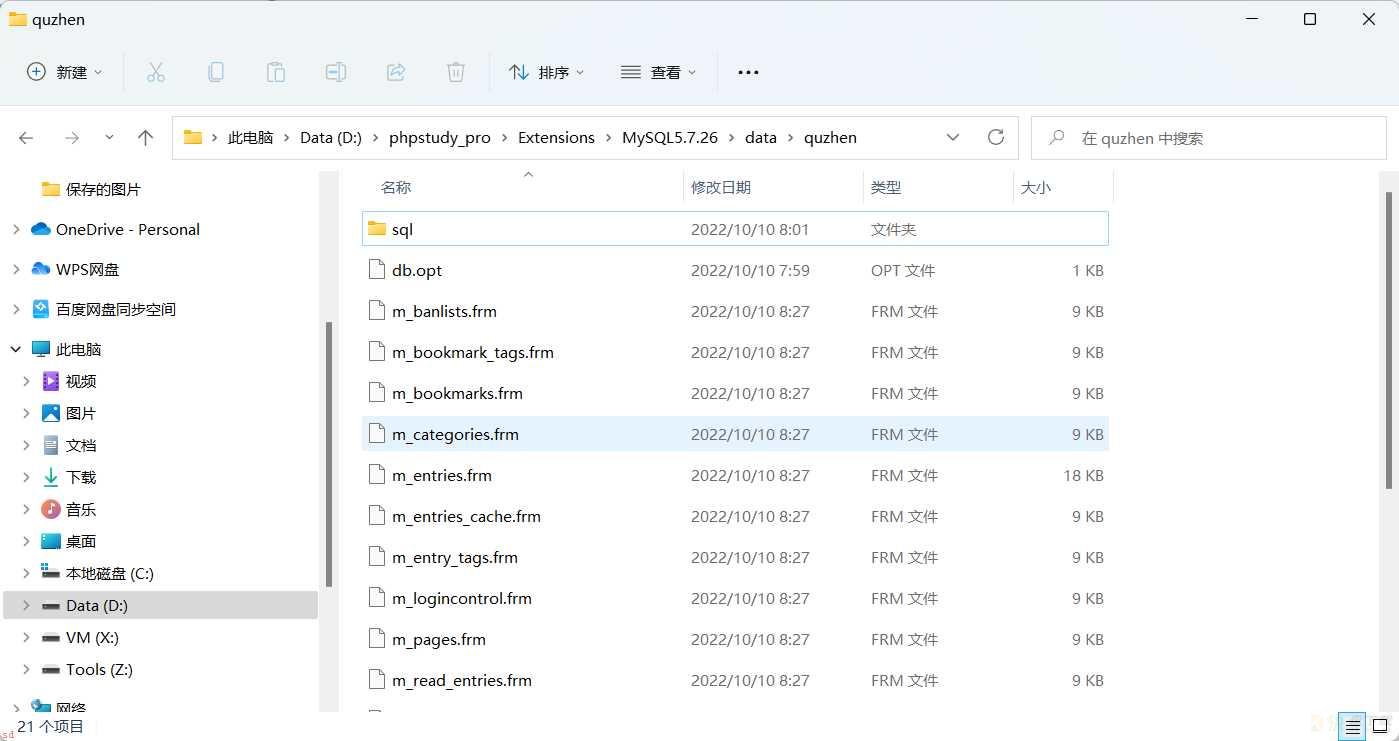Select the m_bookmarks.frm file
This screenshot has height=741, width=1399.
point(735,393)
